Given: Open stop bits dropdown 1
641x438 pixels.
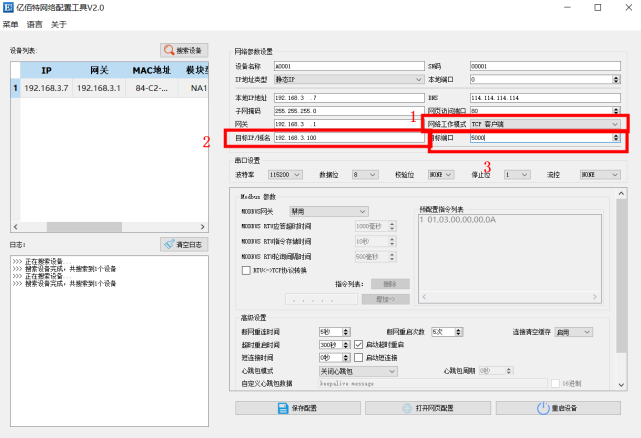Looking at the screenshot, I should [x=517, y=175].
